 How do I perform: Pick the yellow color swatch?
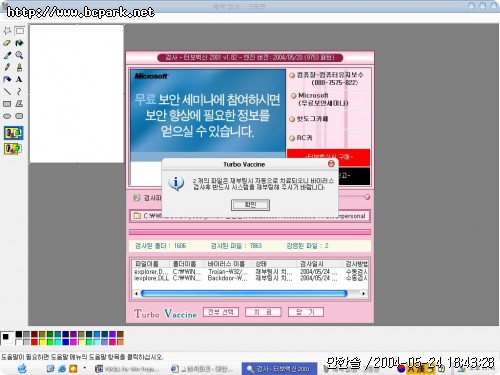click(42, 342)
